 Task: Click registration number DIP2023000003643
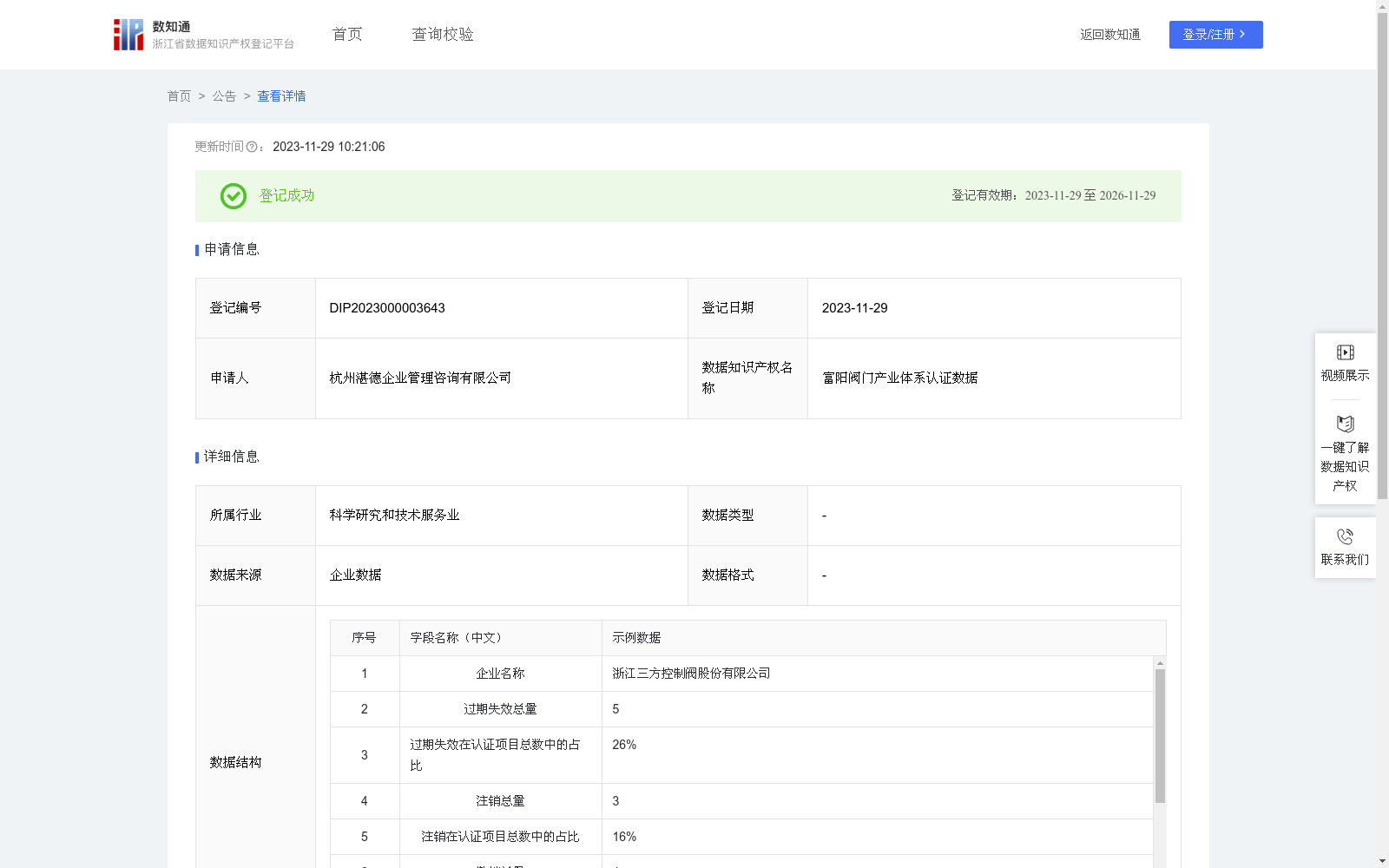coord(387,308)
